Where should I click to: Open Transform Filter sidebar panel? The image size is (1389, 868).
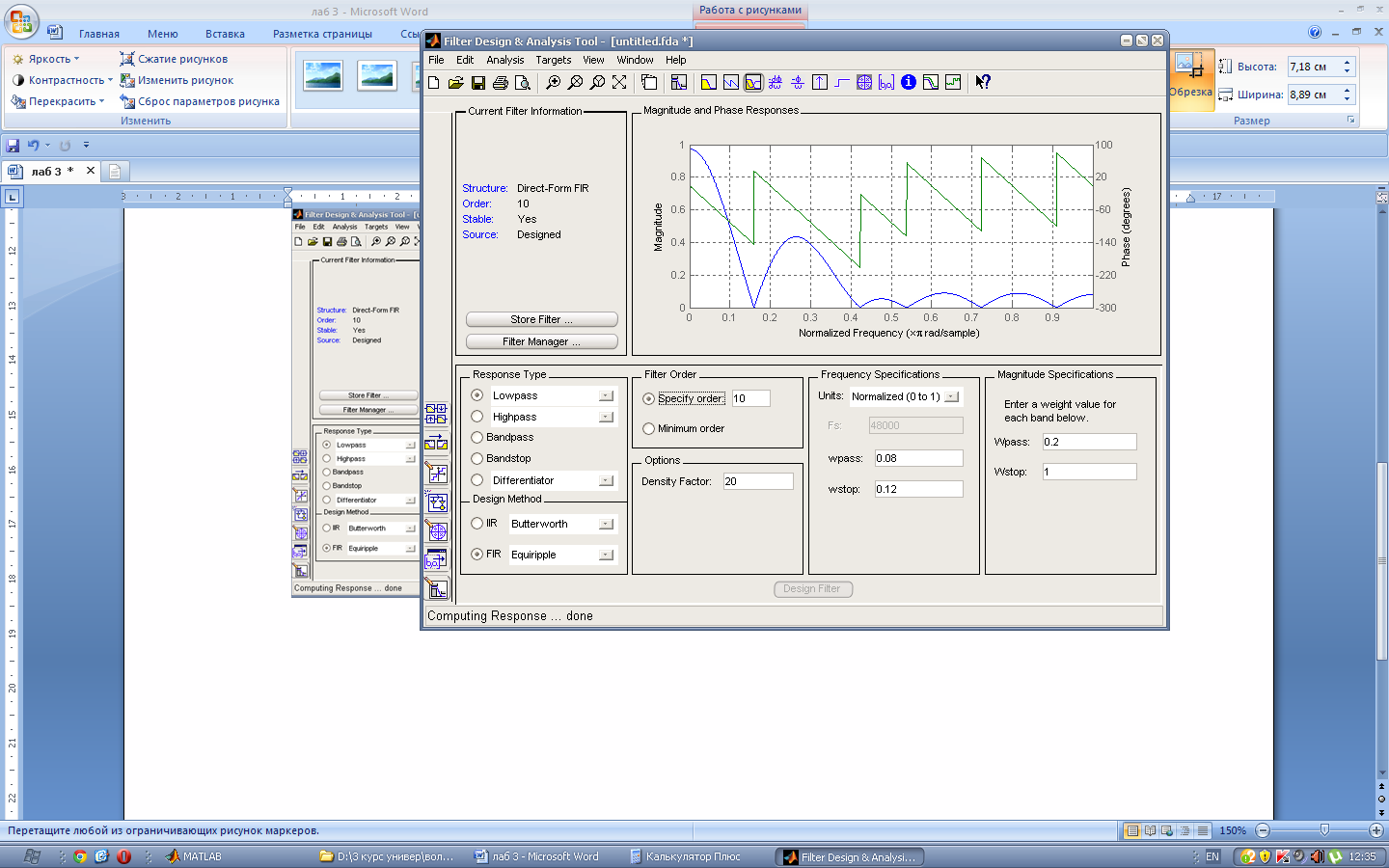click(x=437, y=443)
